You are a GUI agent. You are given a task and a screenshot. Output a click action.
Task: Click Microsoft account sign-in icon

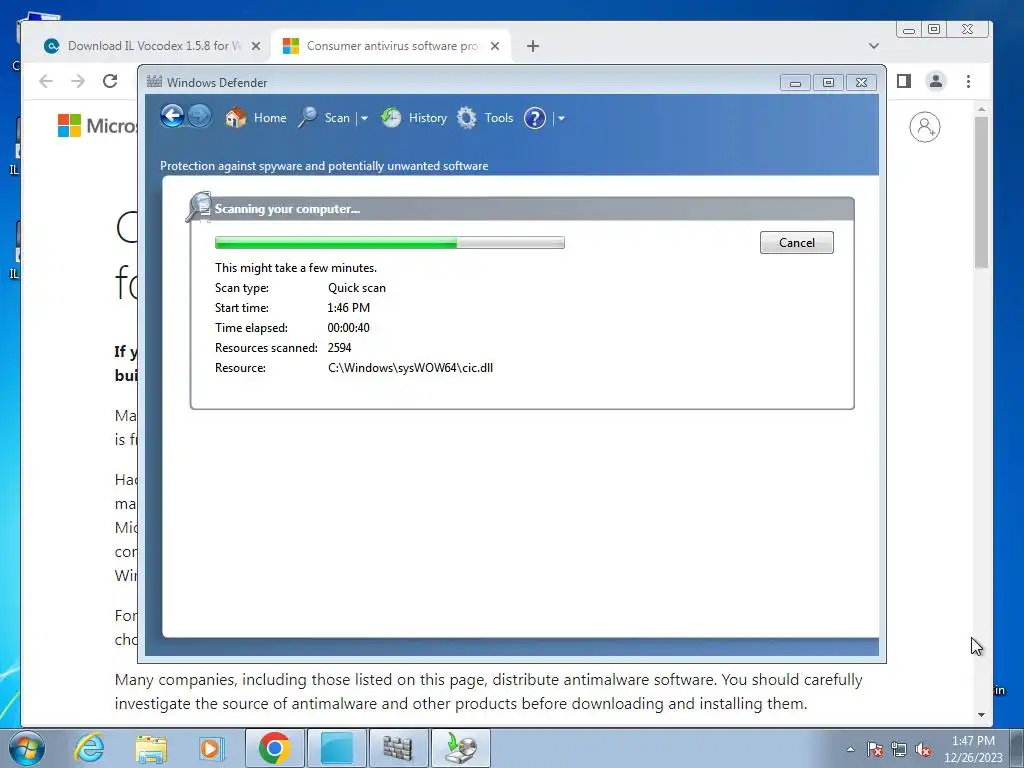pos(925,127)
